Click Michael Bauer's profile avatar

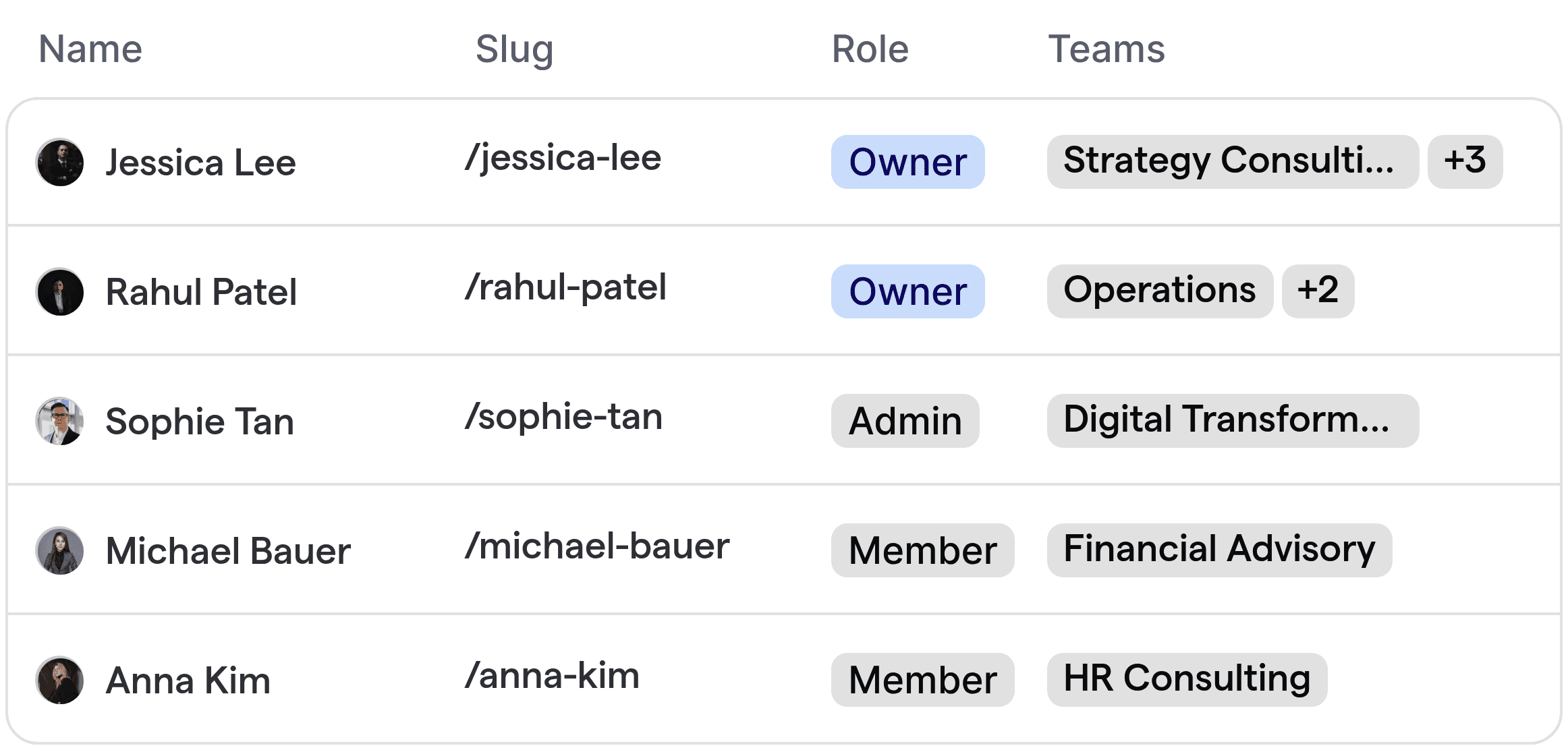(61, 550)
